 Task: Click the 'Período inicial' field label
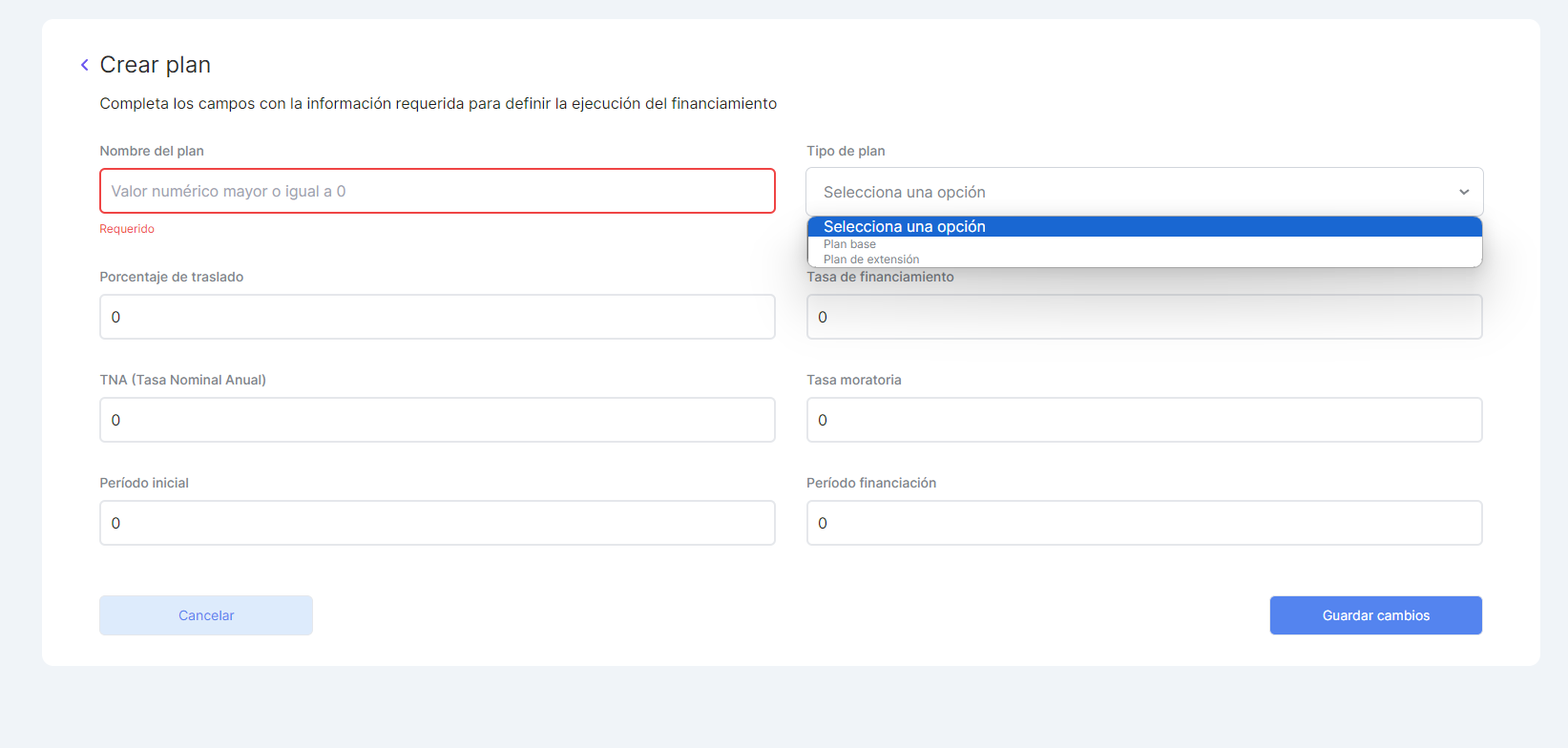click(x=144, y=483)
